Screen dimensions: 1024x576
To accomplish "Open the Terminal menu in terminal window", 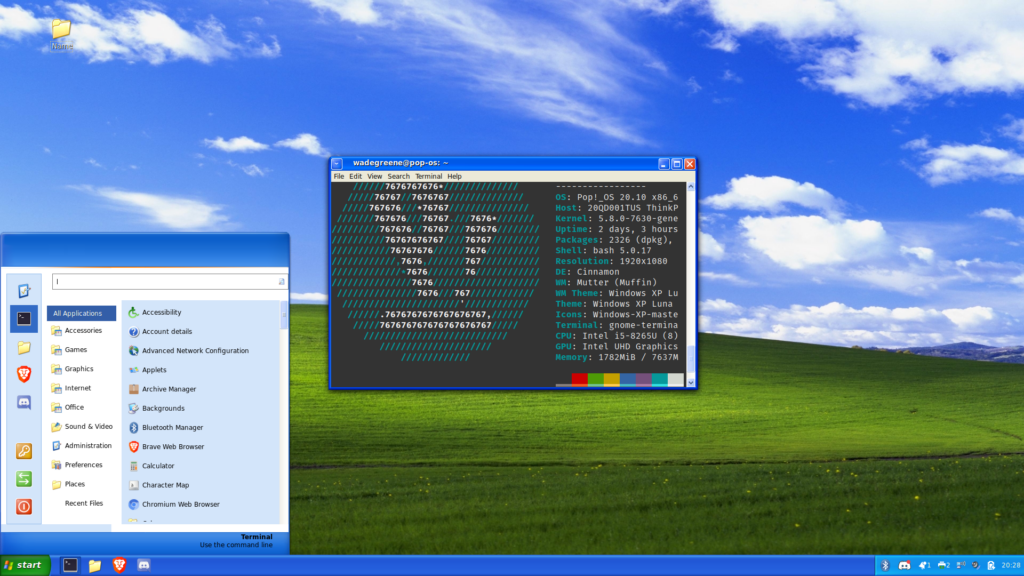I will tap(428, 176).
